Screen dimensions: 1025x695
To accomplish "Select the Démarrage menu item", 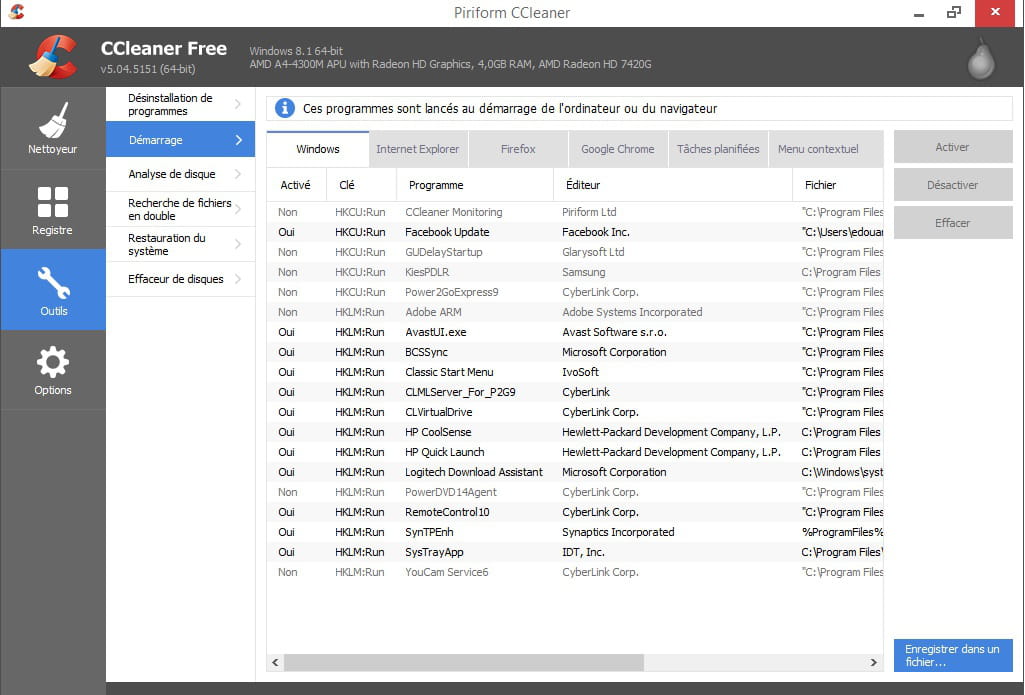I will (x=180, y=139).
